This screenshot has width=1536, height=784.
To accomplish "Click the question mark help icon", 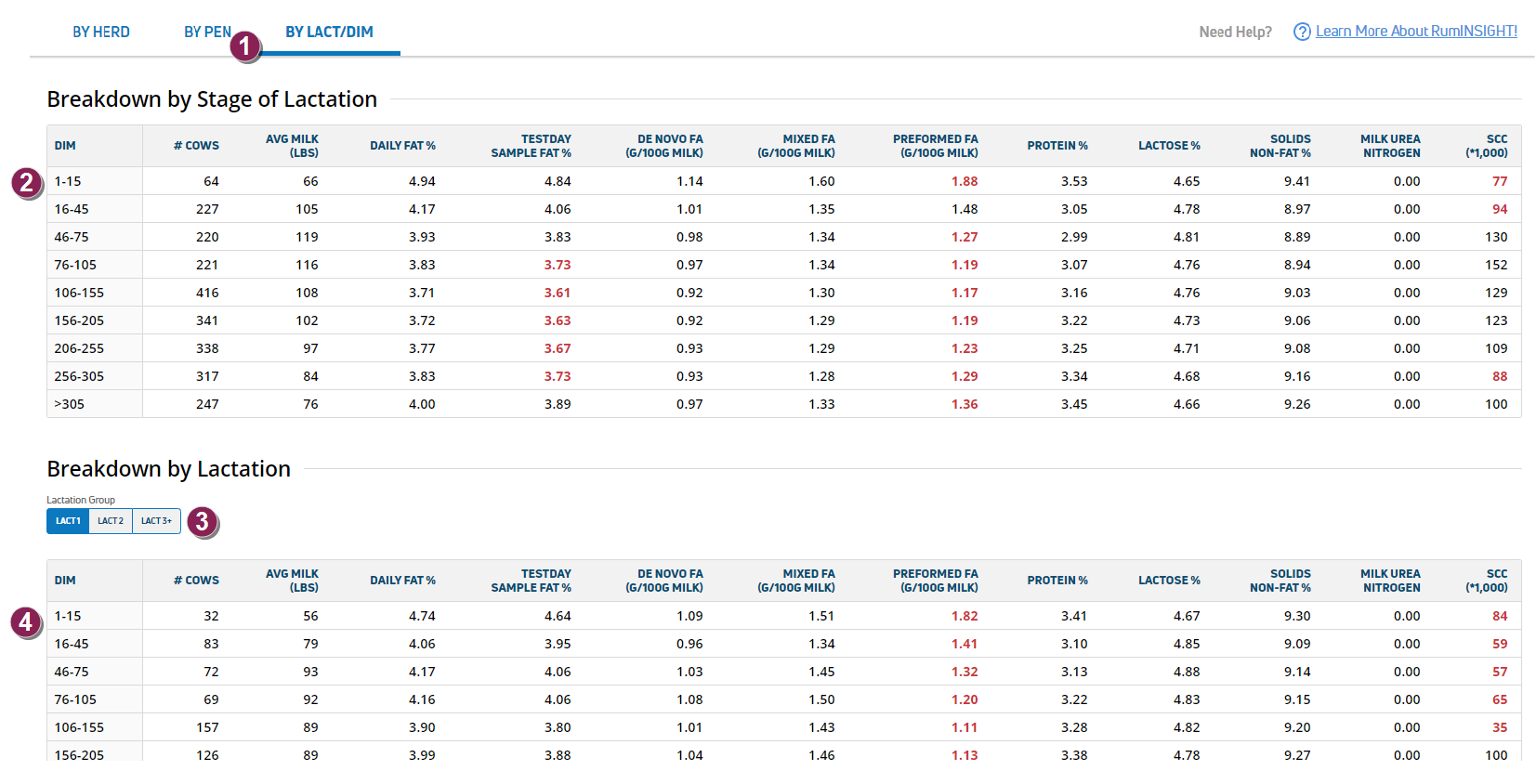I will (x=1302, y=32).
